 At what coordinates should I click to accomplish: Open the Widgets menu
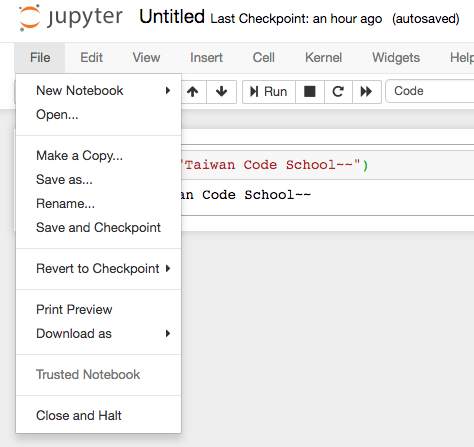click(396, 58)
